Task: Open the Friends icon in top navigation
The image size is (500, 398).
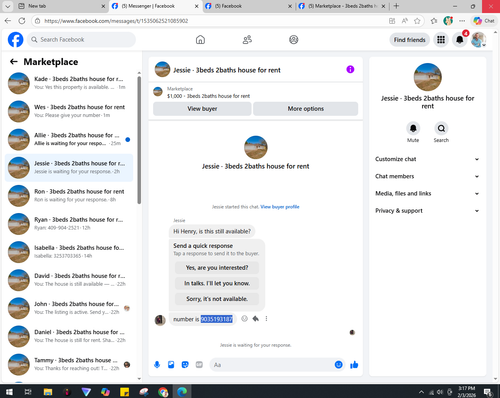Action: 247,40
